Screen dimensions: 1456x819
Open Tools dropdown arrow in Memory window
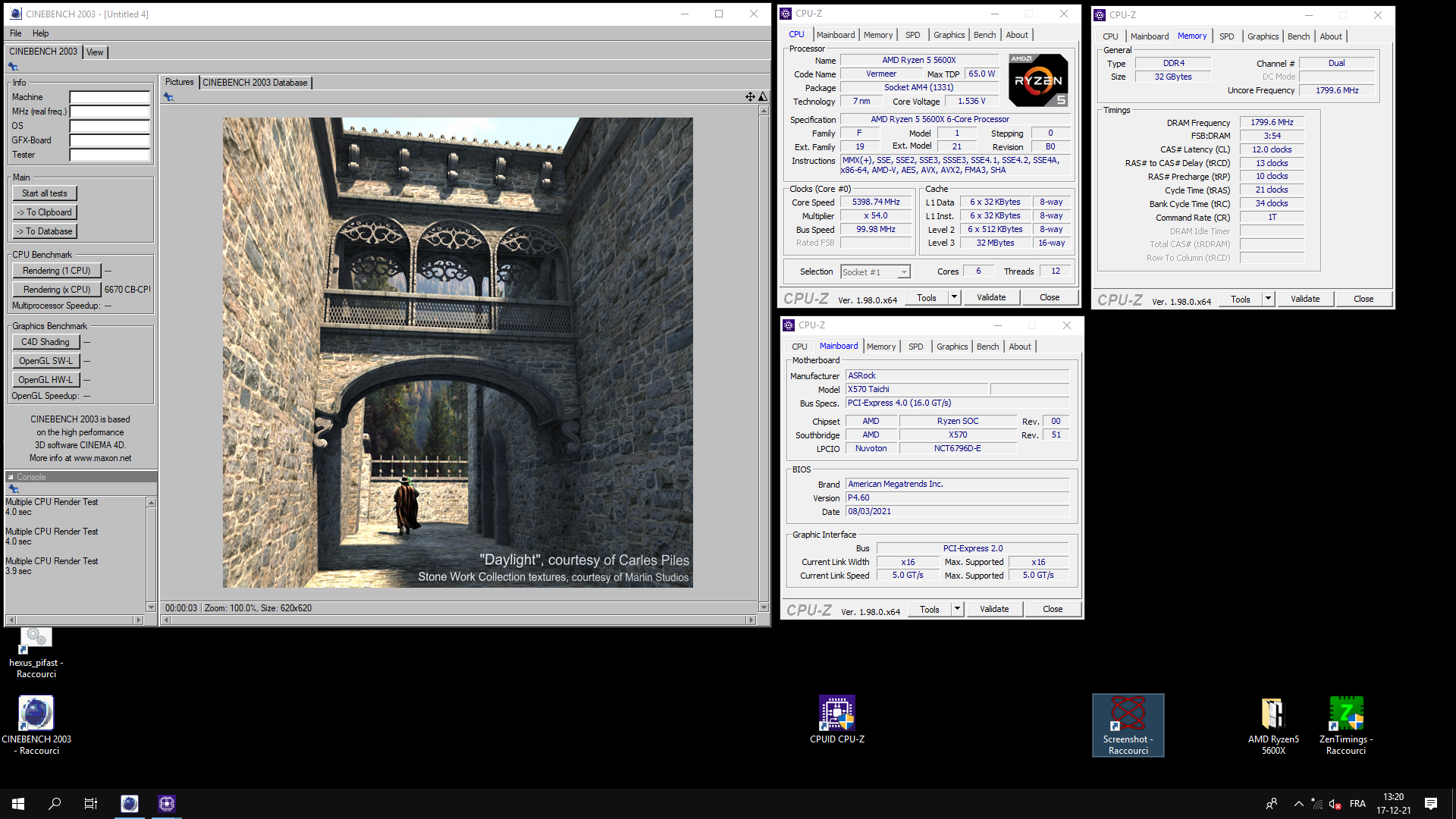click(x=1268, y=299)
